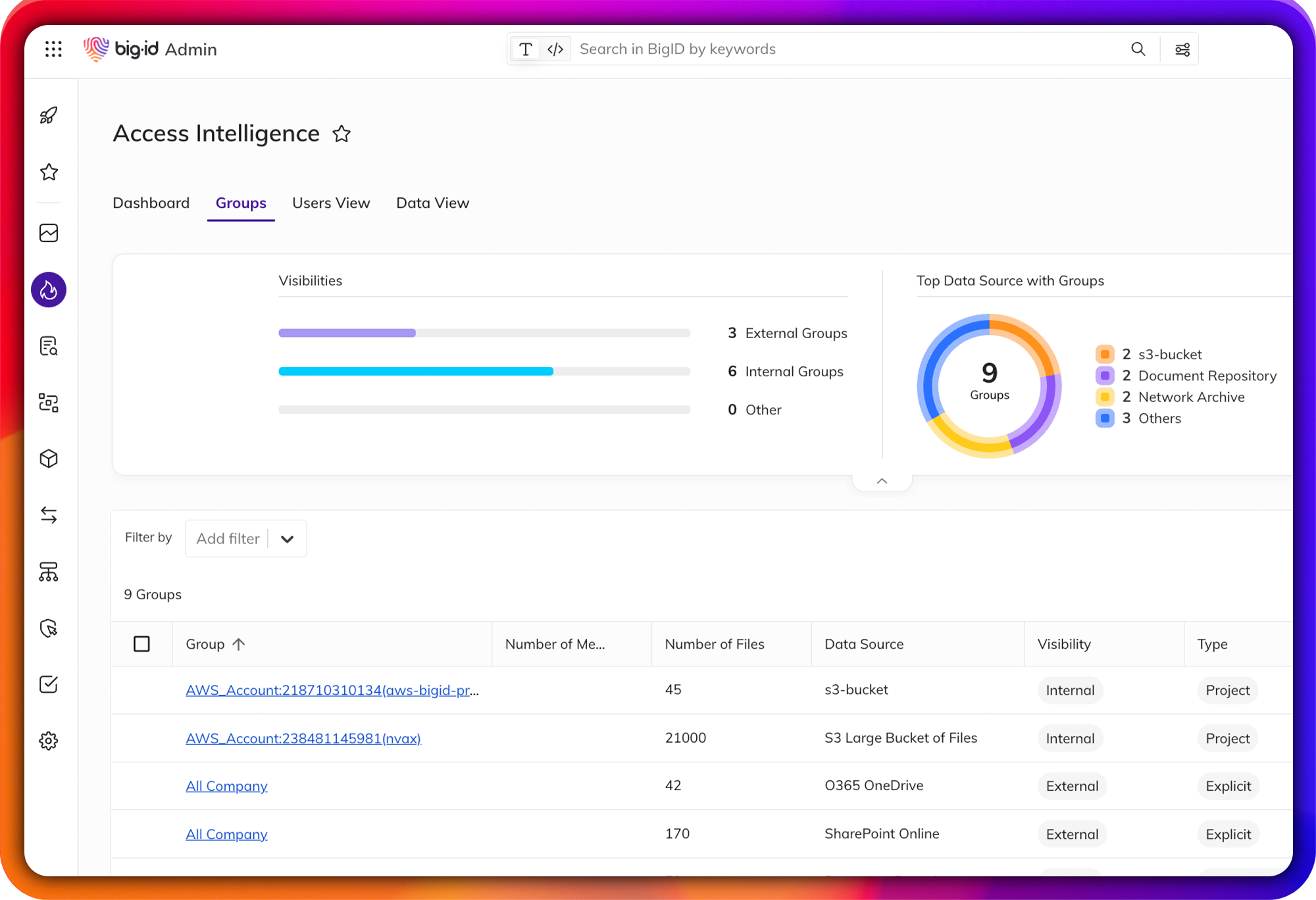Image resolution: width=1316 pixels, height=900 pixels.
Task: Open the All Company OneDrive group link
Action: [x=226, y=786]
